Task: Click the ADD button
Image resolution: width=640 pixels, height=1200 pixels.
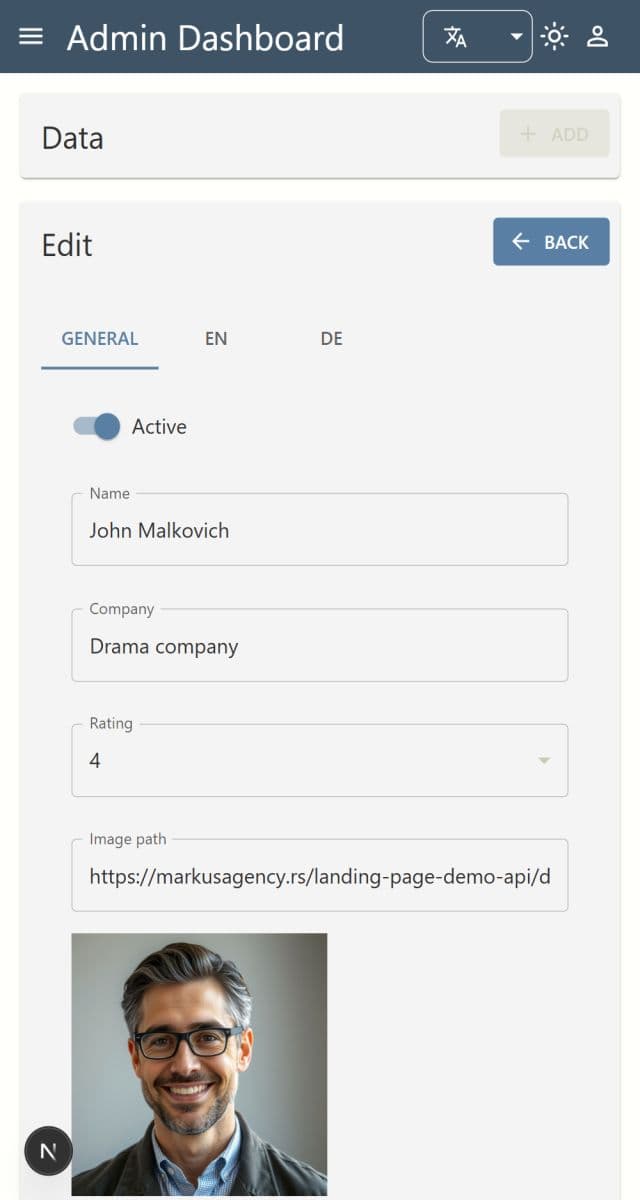Action: coord(555,133)
